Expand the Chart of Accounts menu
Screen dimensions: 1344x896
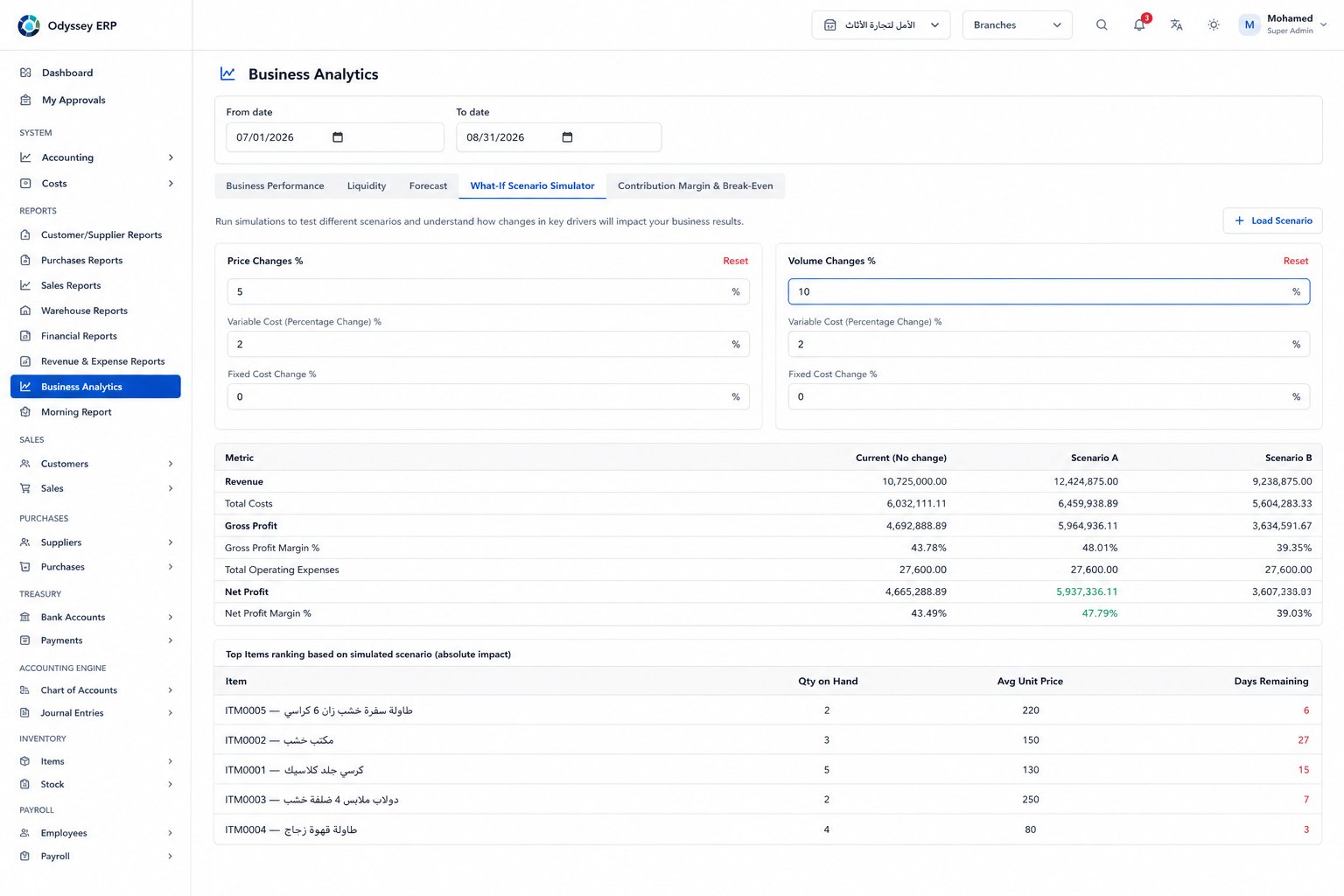pos(95,690)
